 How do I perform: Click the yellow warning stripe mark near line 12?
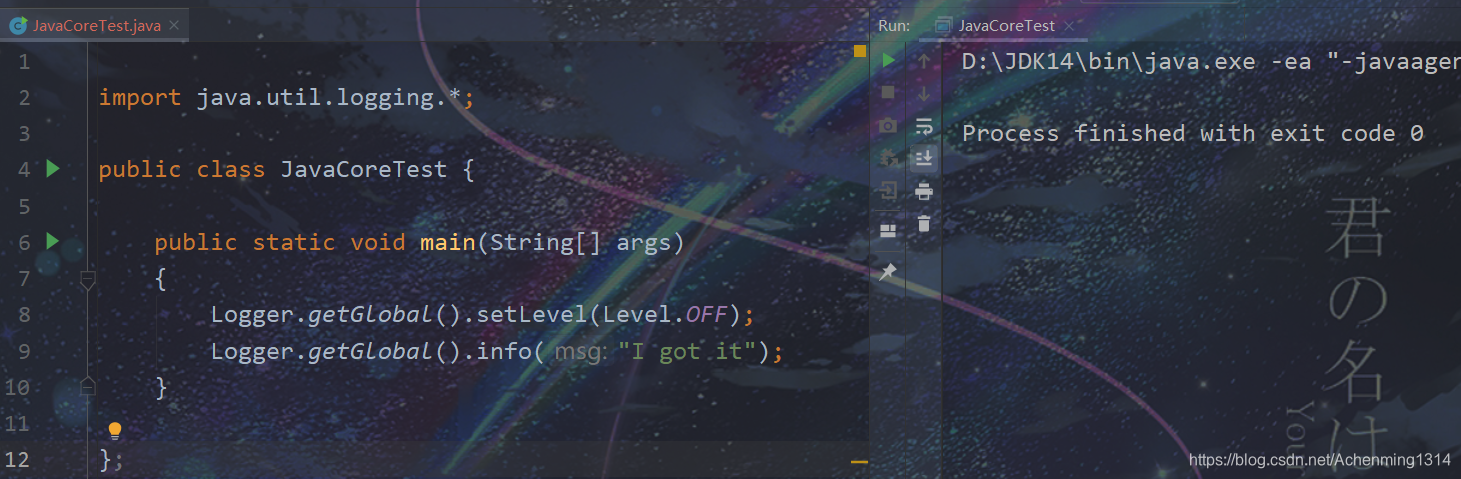(x=859, y=462)
